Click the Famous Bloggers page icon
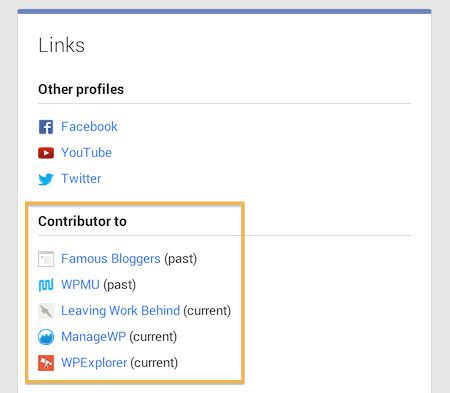 tap(46, 259)
